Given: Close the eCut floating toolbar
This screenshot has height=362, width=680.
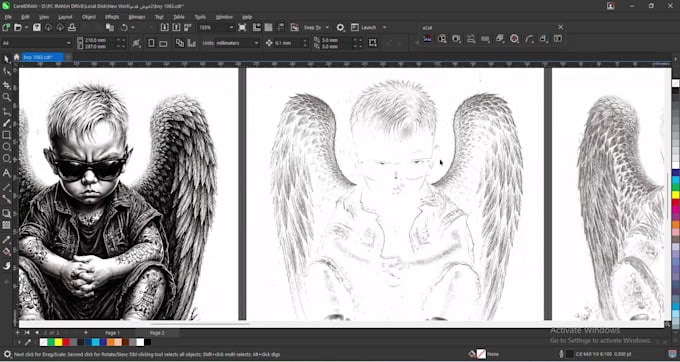Looking at the screenshot, I should (x=560, y=27).
